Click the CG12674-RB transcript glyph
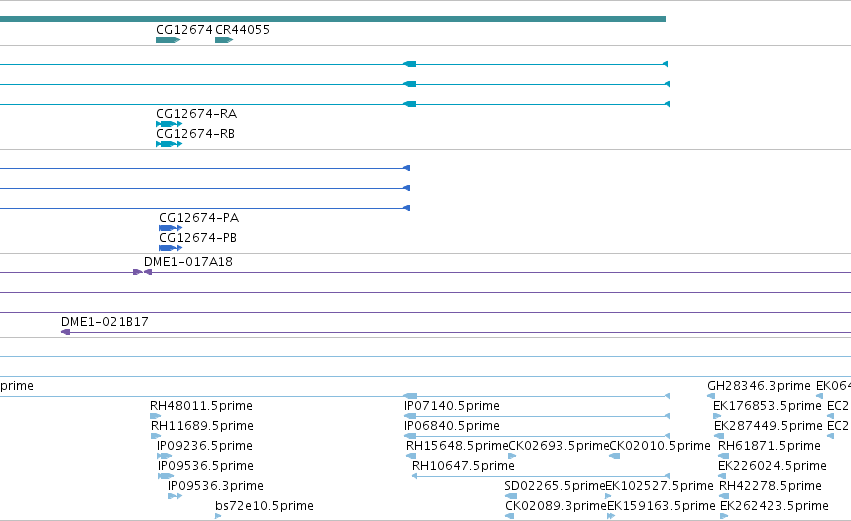The height and width of the screenshot is (521, 851). 169,144
